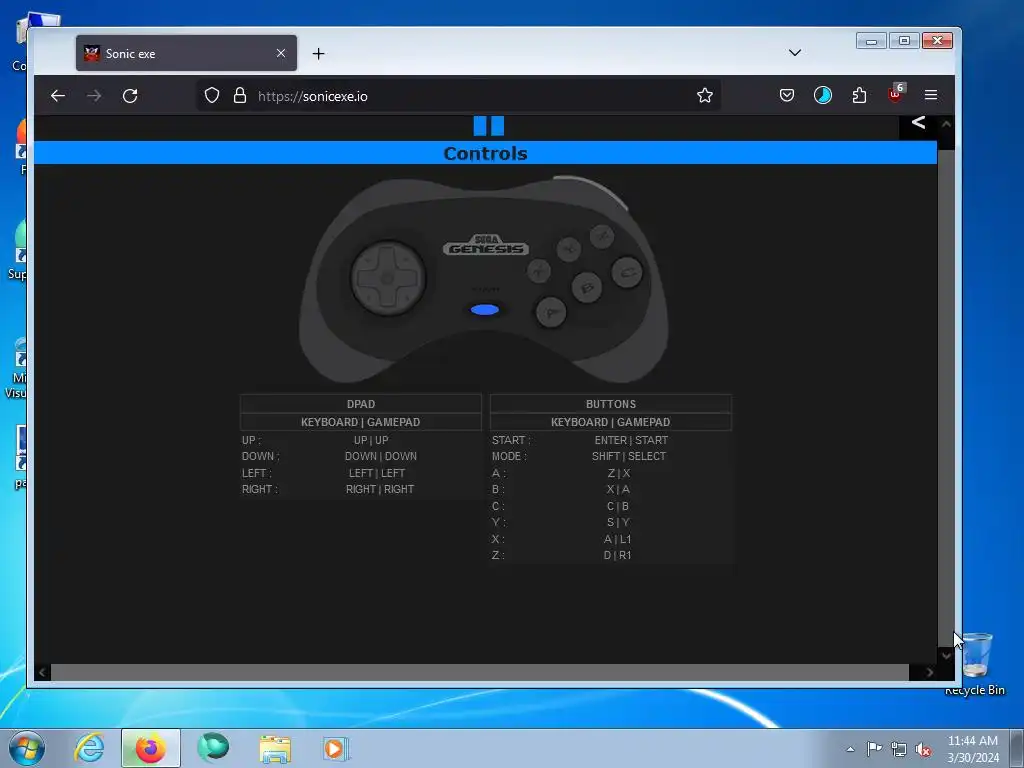Click the horizontal scrollbar left arrow
The height and width of the screenshot is (768, 1024).
(42, 672)
